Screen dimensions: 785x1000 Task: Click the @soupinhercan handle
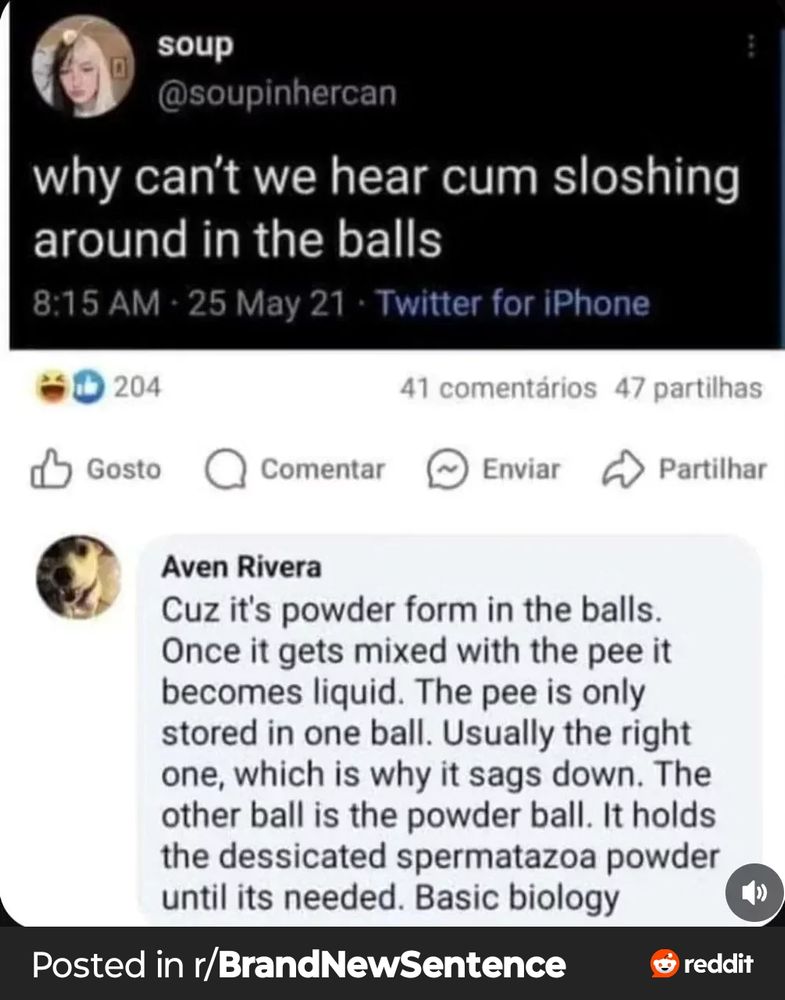click(x=277, y=94)
